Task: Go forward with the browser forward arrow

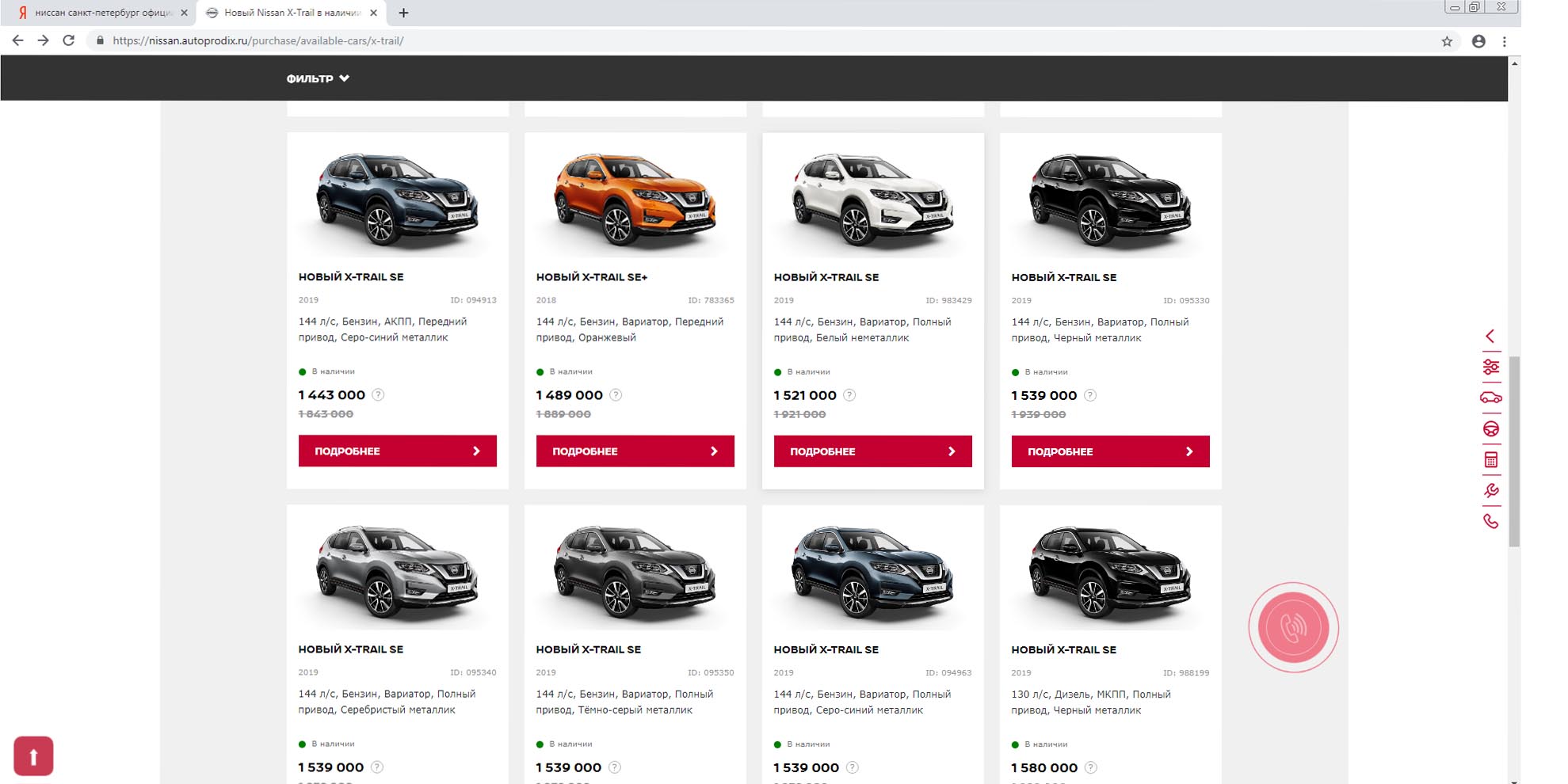Action: pos(43,40)
